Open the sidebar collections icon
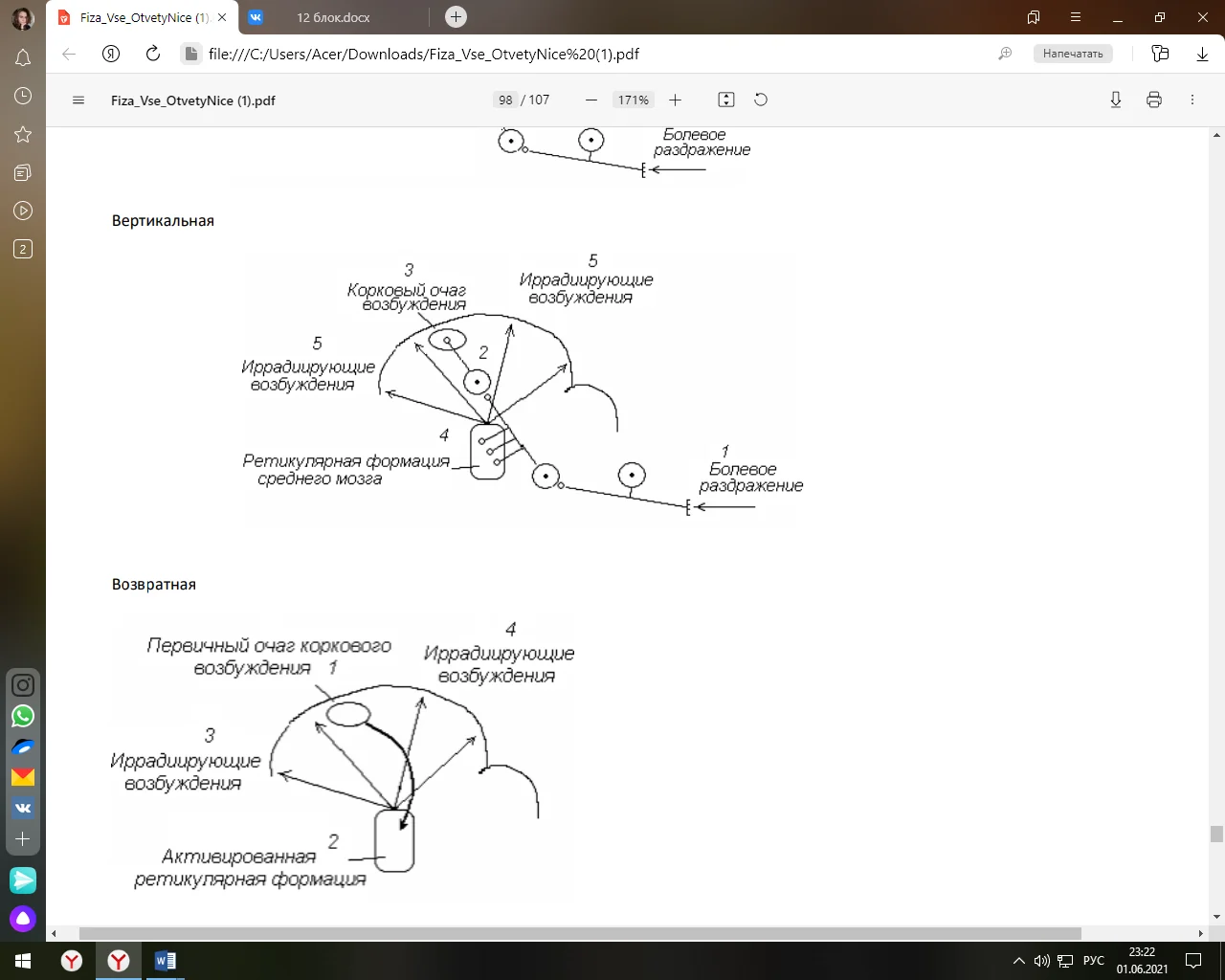 23,172
